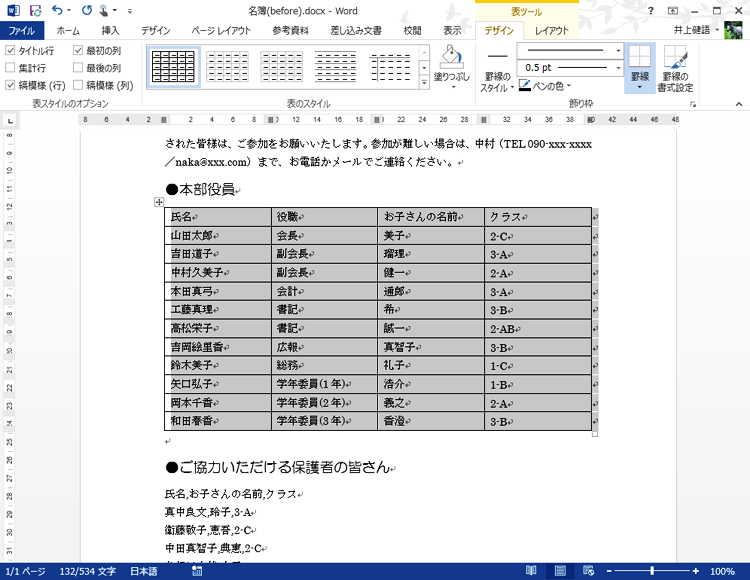The height and width of the screenshot is (580, 750).
Task: Expand the 塗りつぶし dropdown arrow
Action: point(452,87)
